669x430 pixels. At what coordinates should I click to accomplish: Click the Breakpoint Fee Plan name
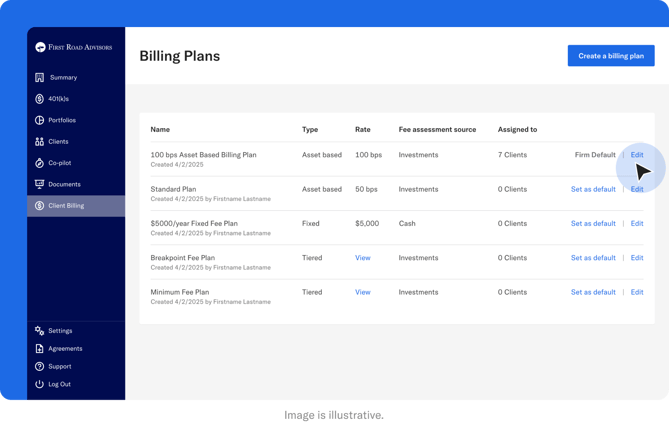tap(183, 258)
